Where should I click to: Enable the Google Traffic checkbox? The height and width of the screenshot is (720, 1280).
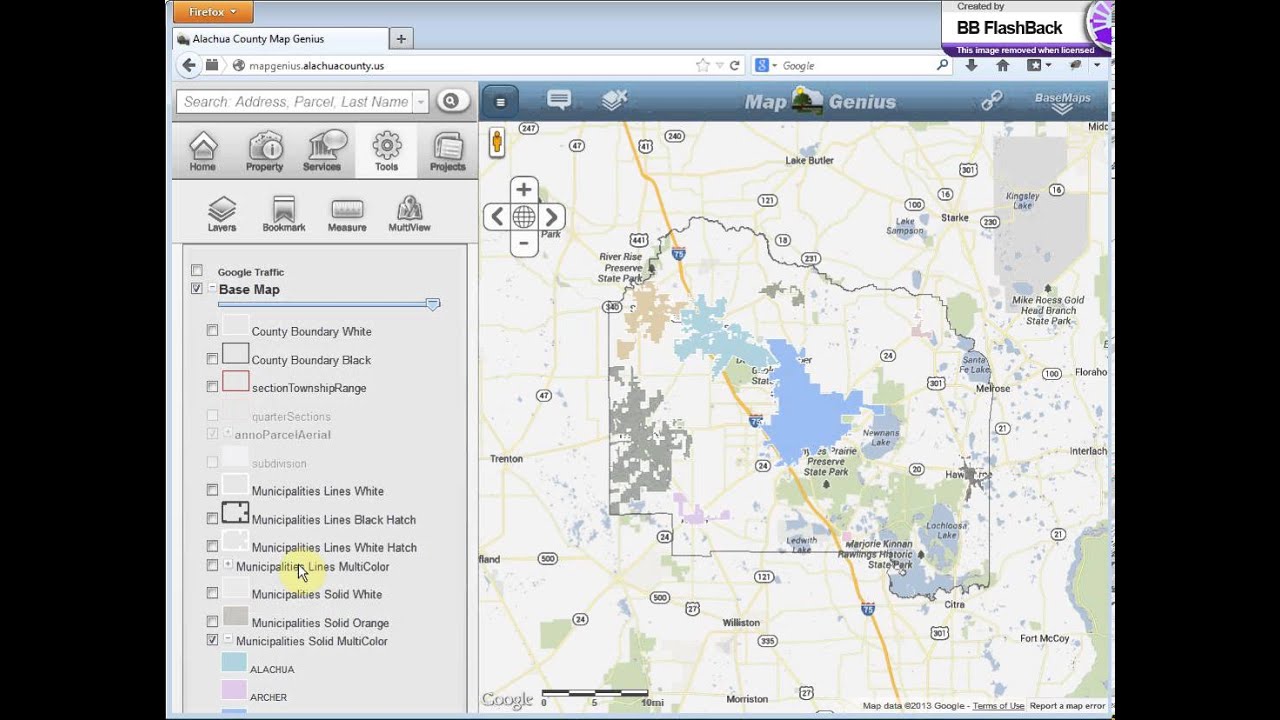pyautogui.click(x=197, y=271)
